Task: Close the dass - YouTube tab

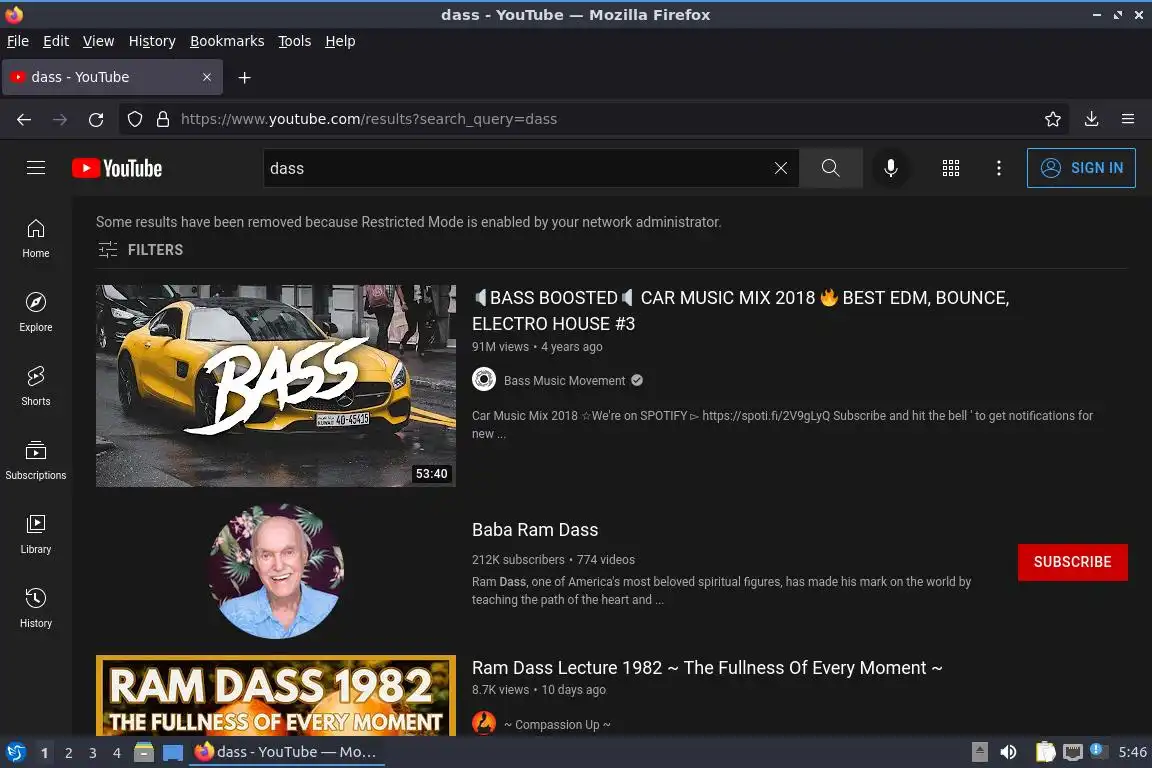Action: point(207,77)
